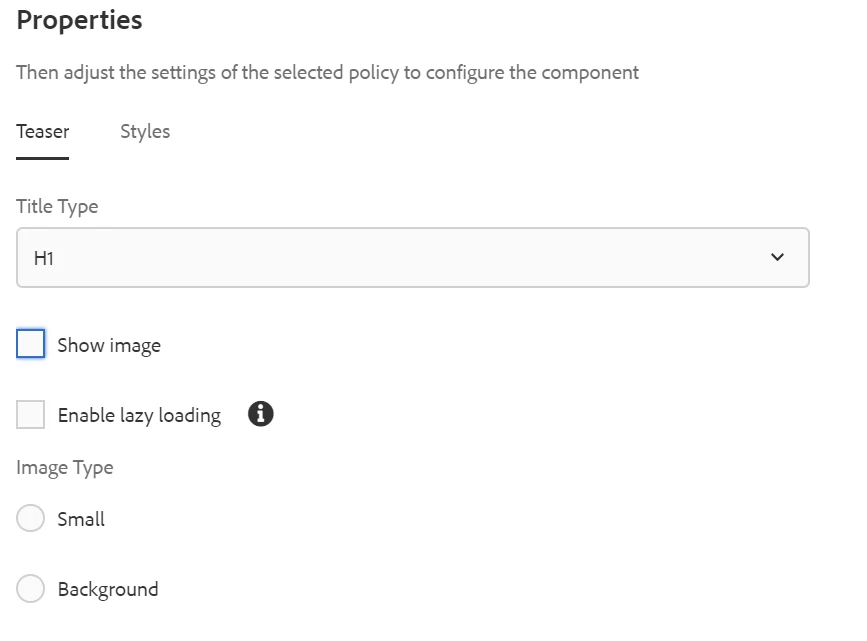This screenshot has width=867, height=641.
Task: Click the 'Title Type' field label
Action: coord(57,207)
